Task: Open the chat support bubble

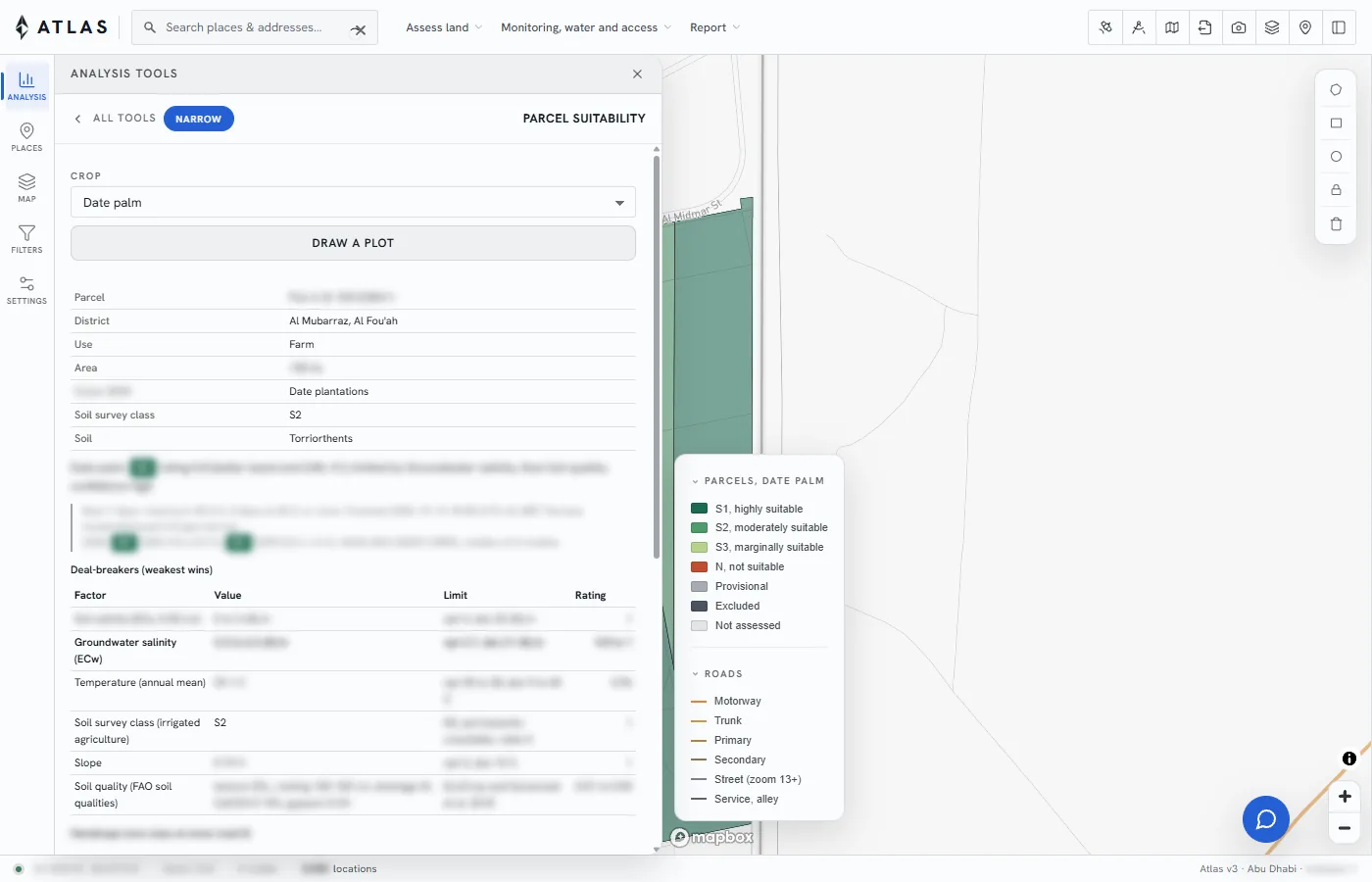Action: pos(1266,819)
